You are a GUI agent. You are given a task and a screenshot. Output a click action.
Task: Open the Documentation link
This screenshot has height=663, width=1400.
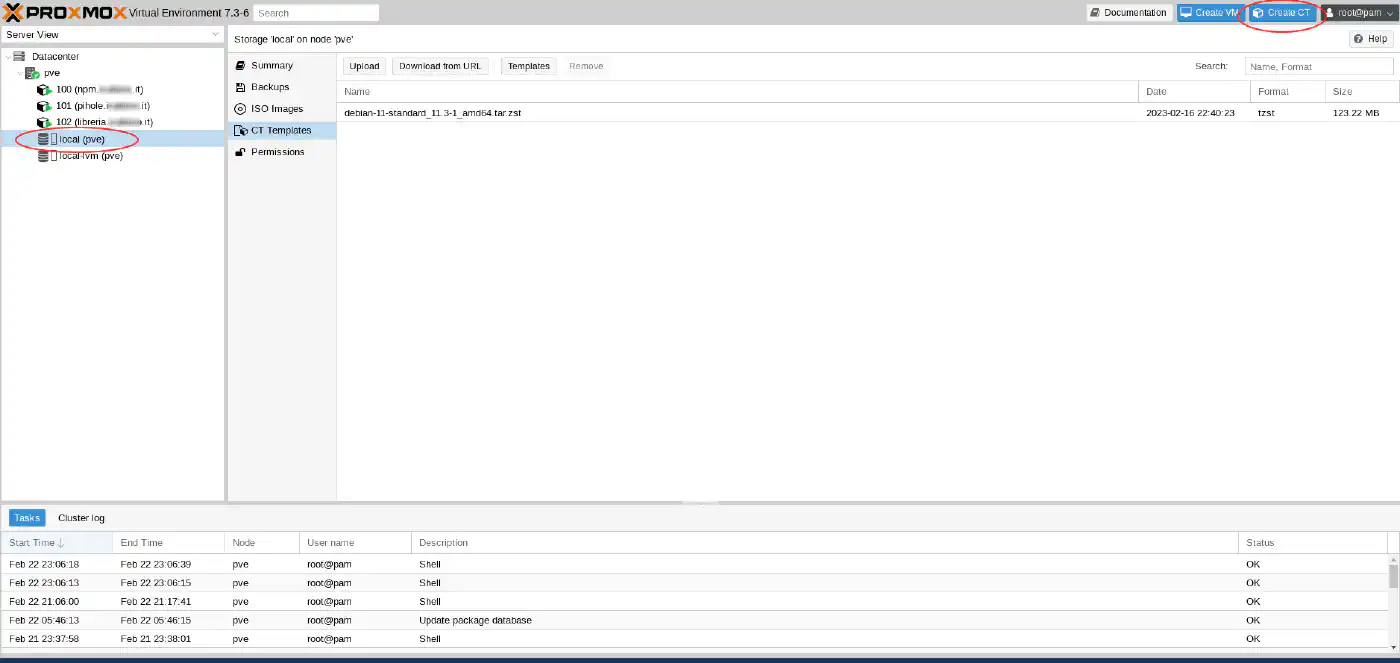[1128, 13]
